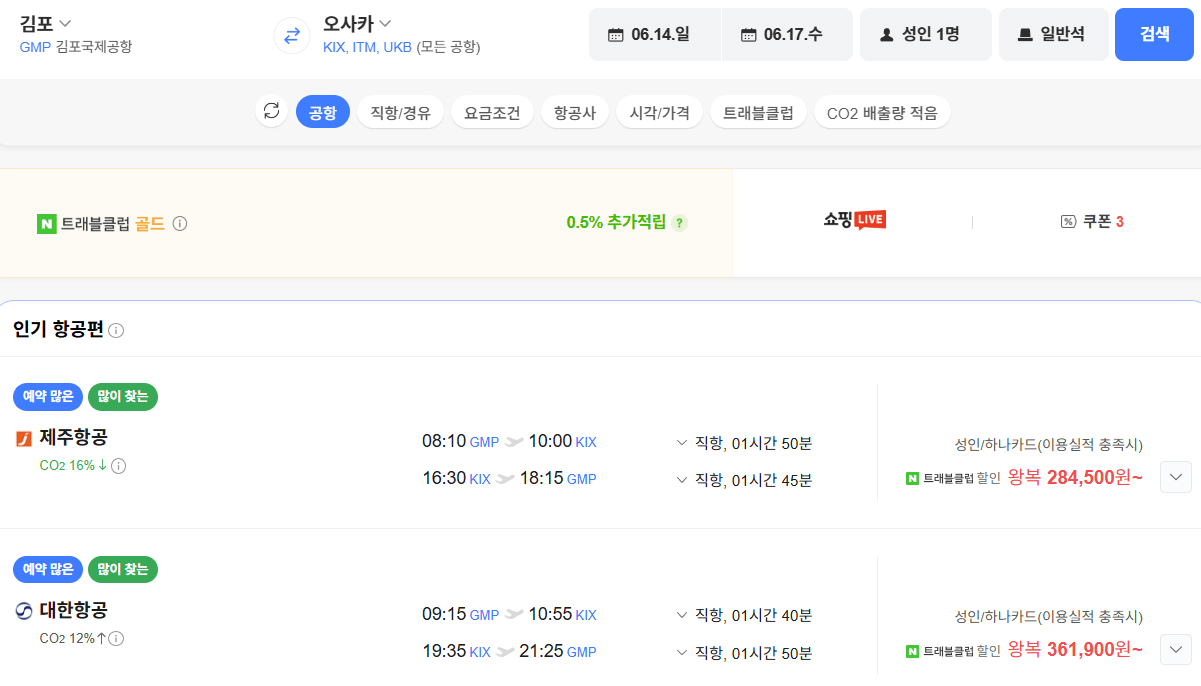Click the passenger icon beside 성인 1명
Image resolution: width=1201 pixels, height=686 pixels.
pos(888,34)
